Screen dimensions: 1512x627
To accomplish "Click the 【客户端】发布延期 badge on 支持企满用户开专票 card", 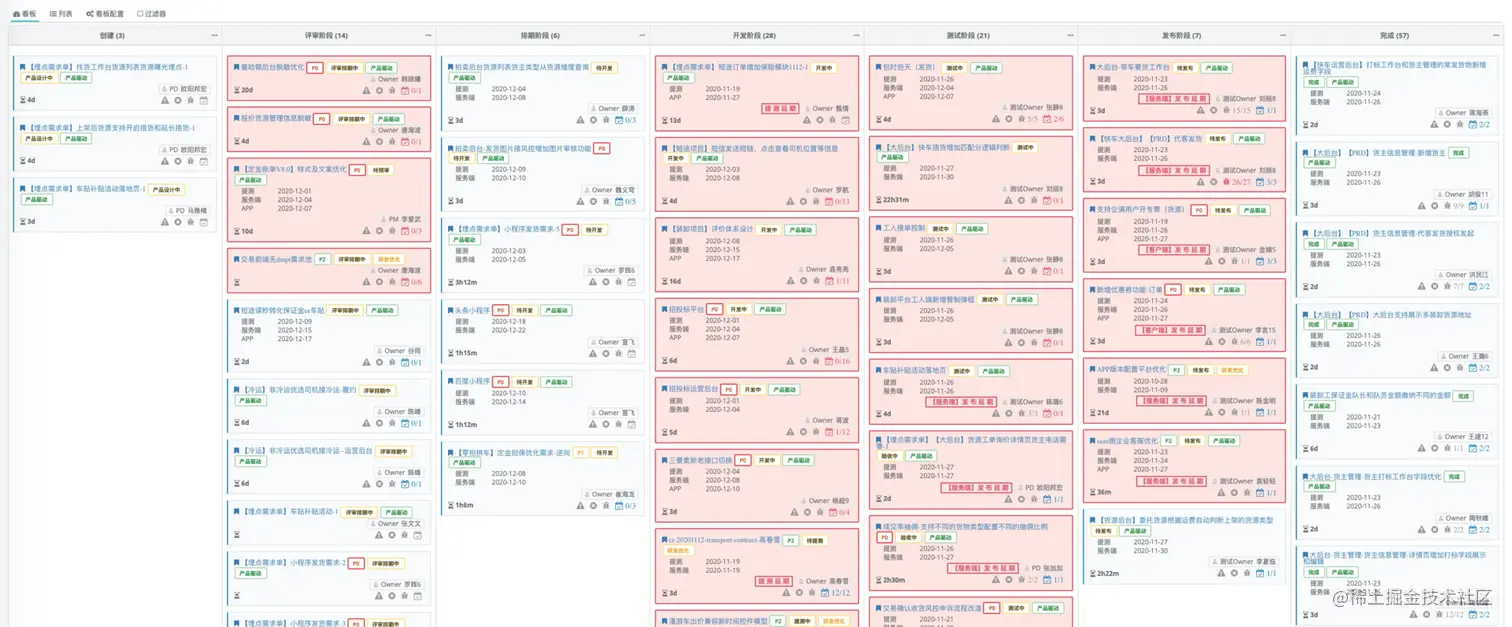I will [x=1173, y=250].
